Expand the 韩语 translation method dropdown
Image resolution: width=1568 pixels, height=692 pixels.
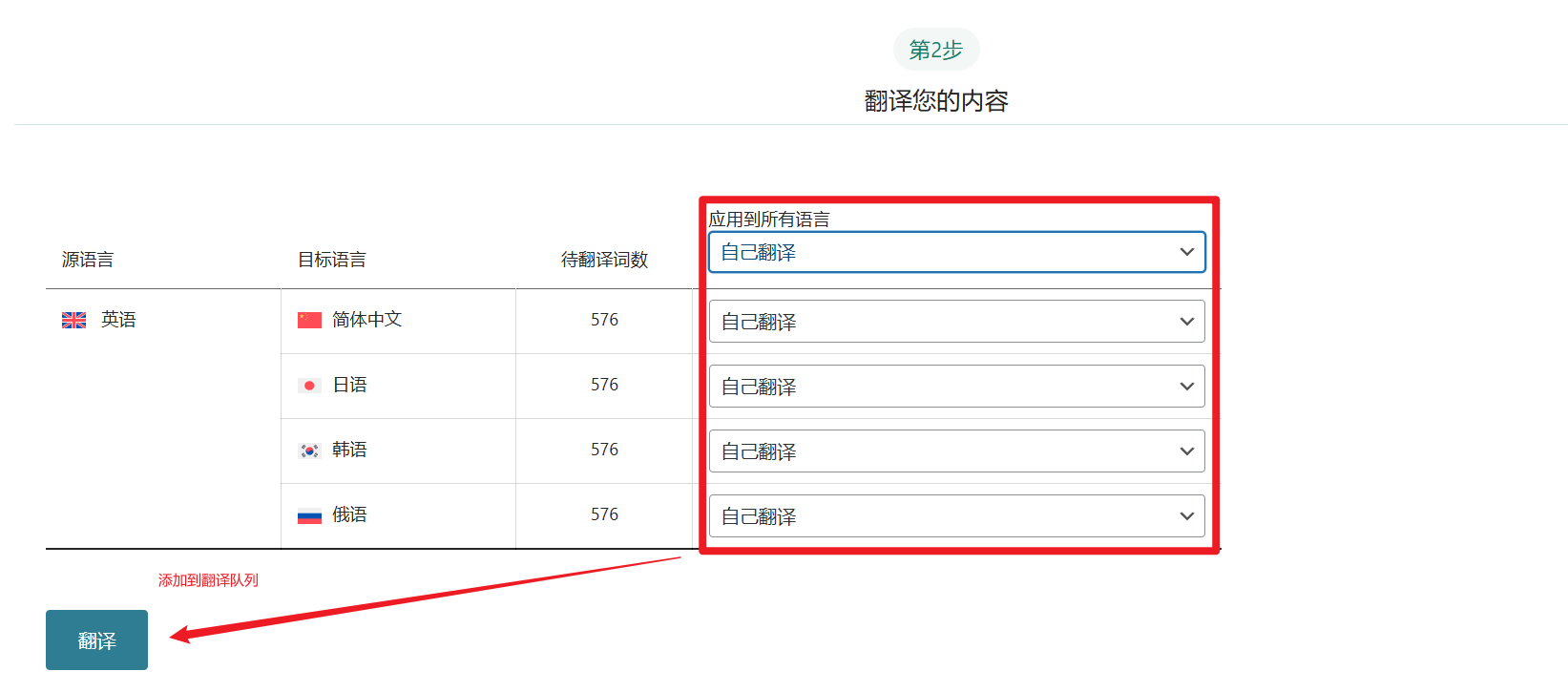pos(956,451)
